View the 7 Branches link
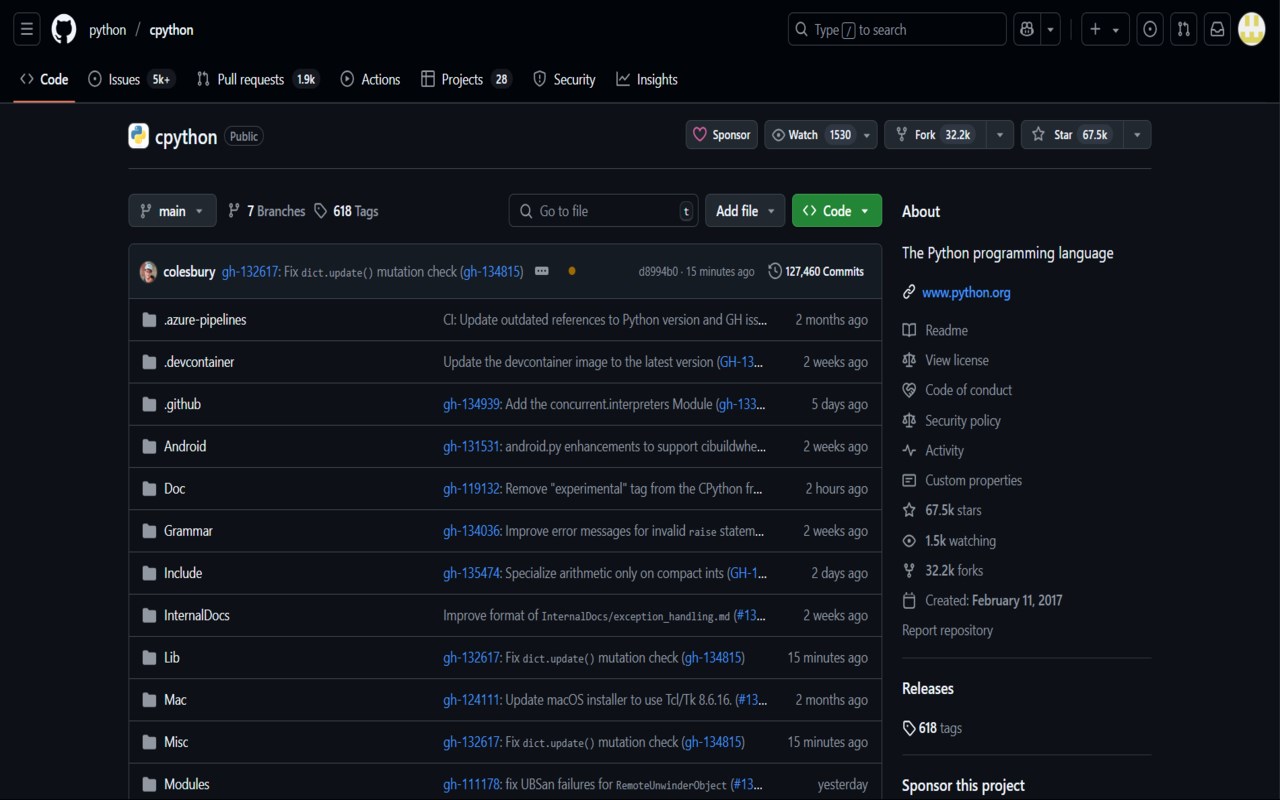 [266, 211]
